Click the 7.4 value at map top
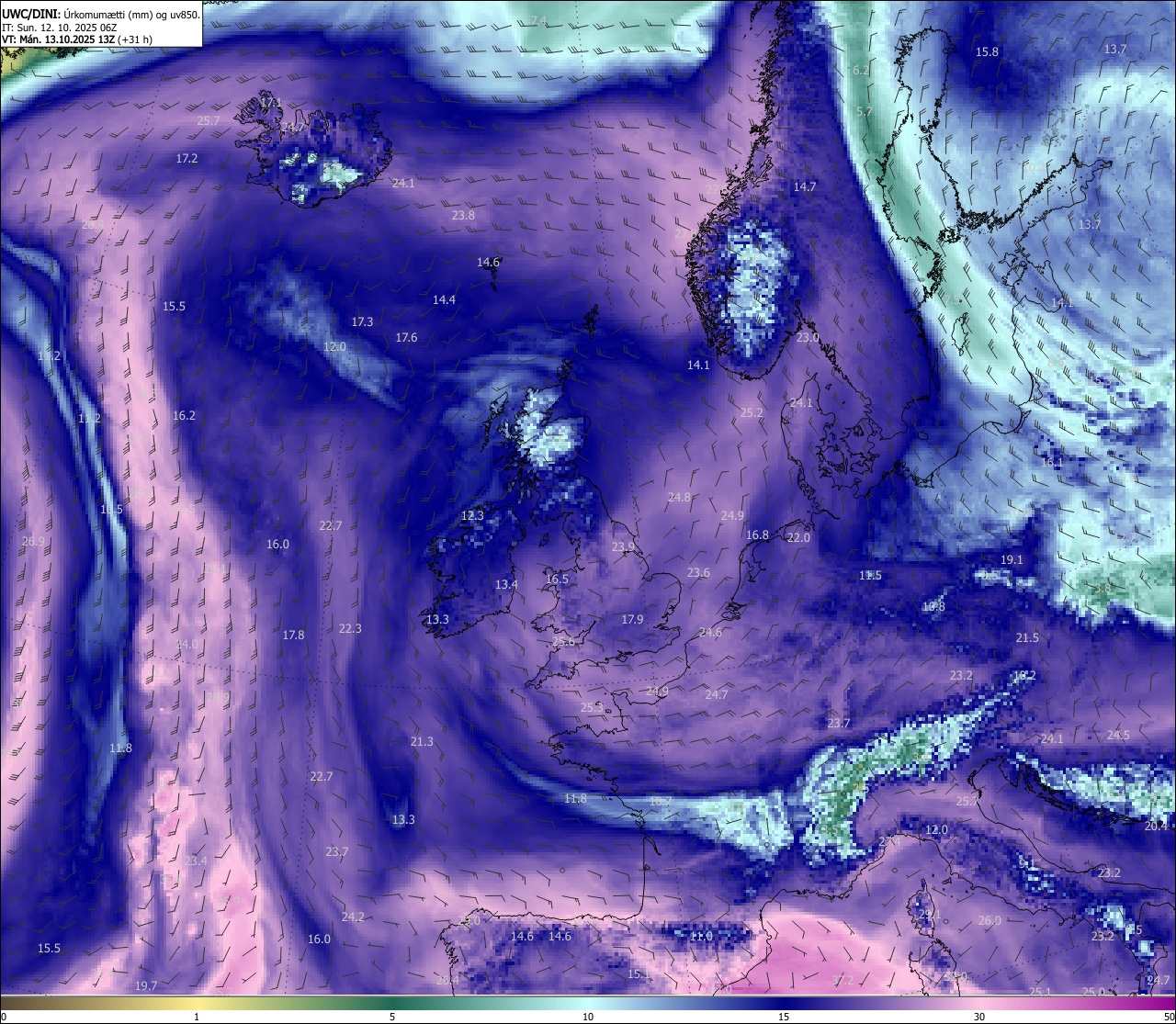The image size is (1176, 1024). 538,21
